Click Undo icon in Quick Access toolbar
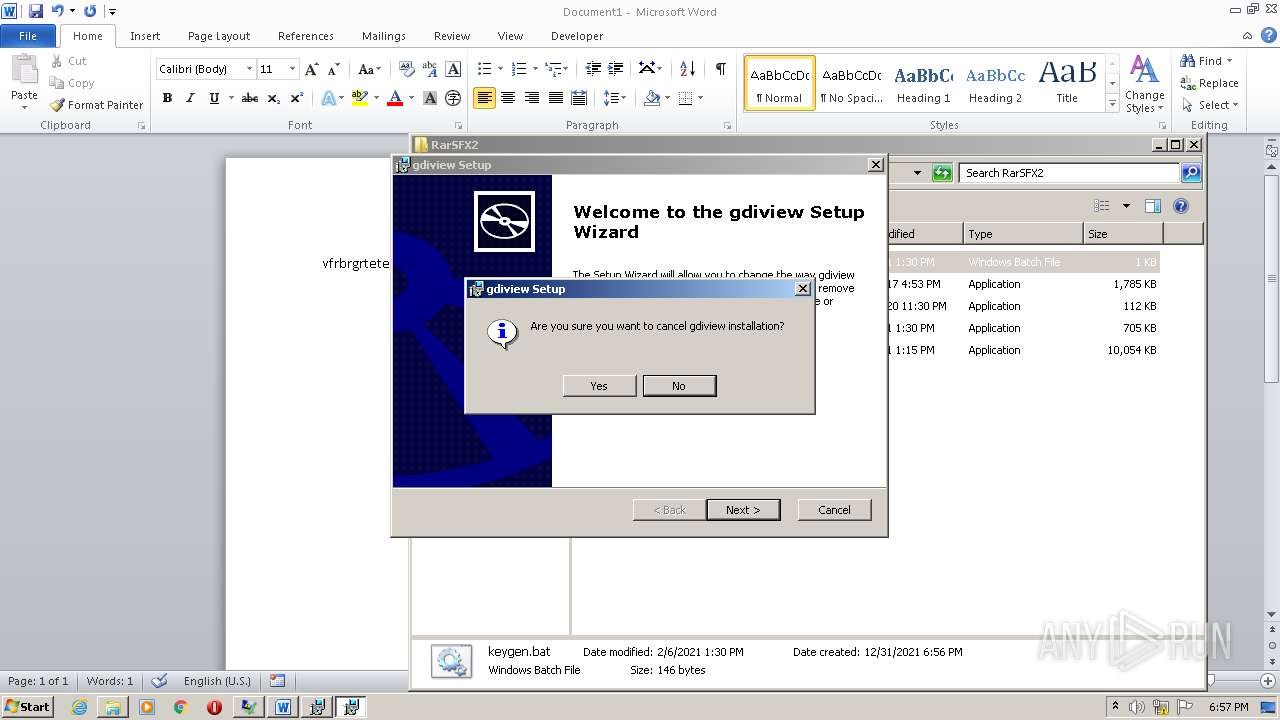Screen dimensions: 1280x720 point(57,11)
